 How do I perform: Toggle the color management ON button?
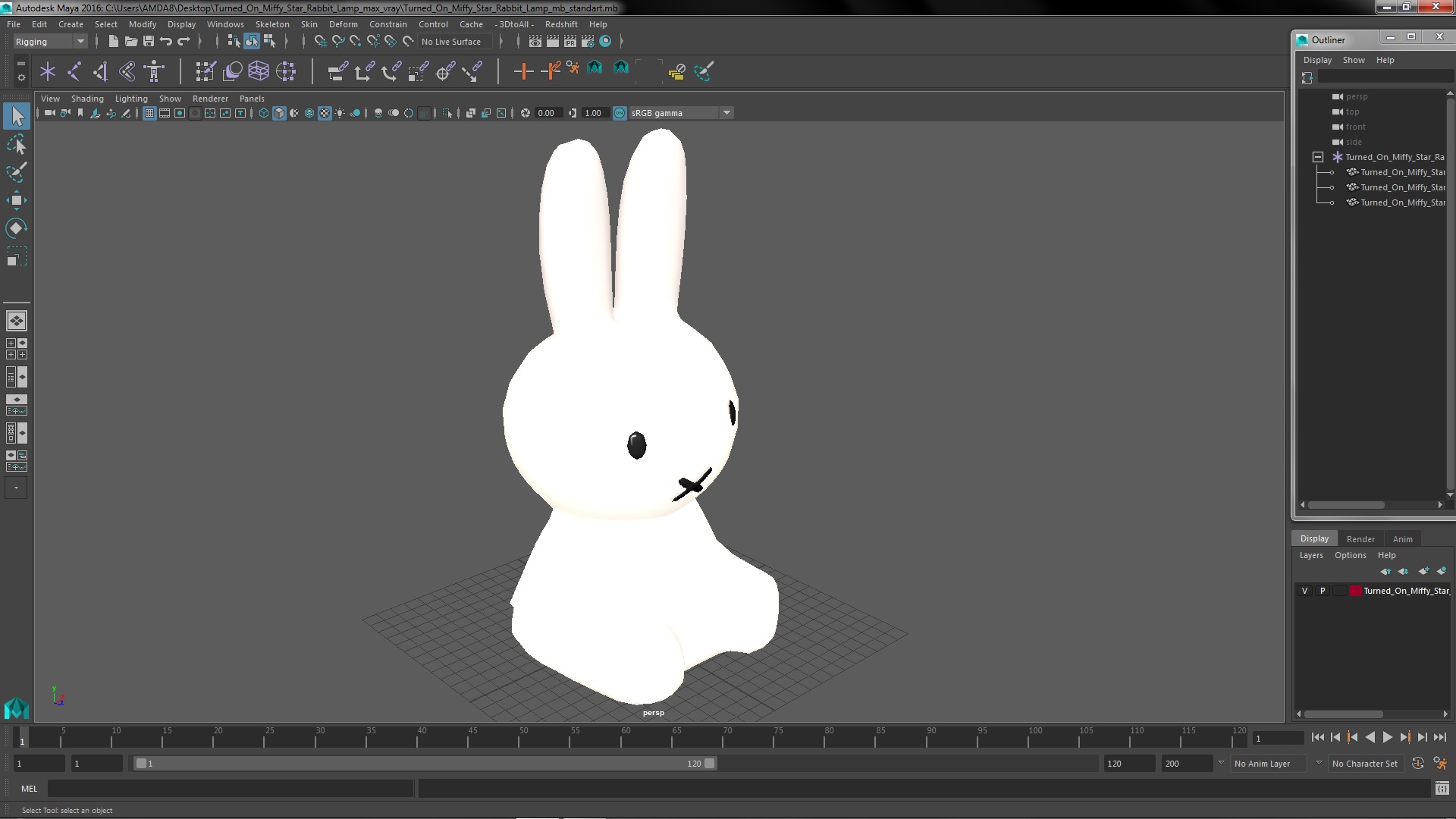620,113
